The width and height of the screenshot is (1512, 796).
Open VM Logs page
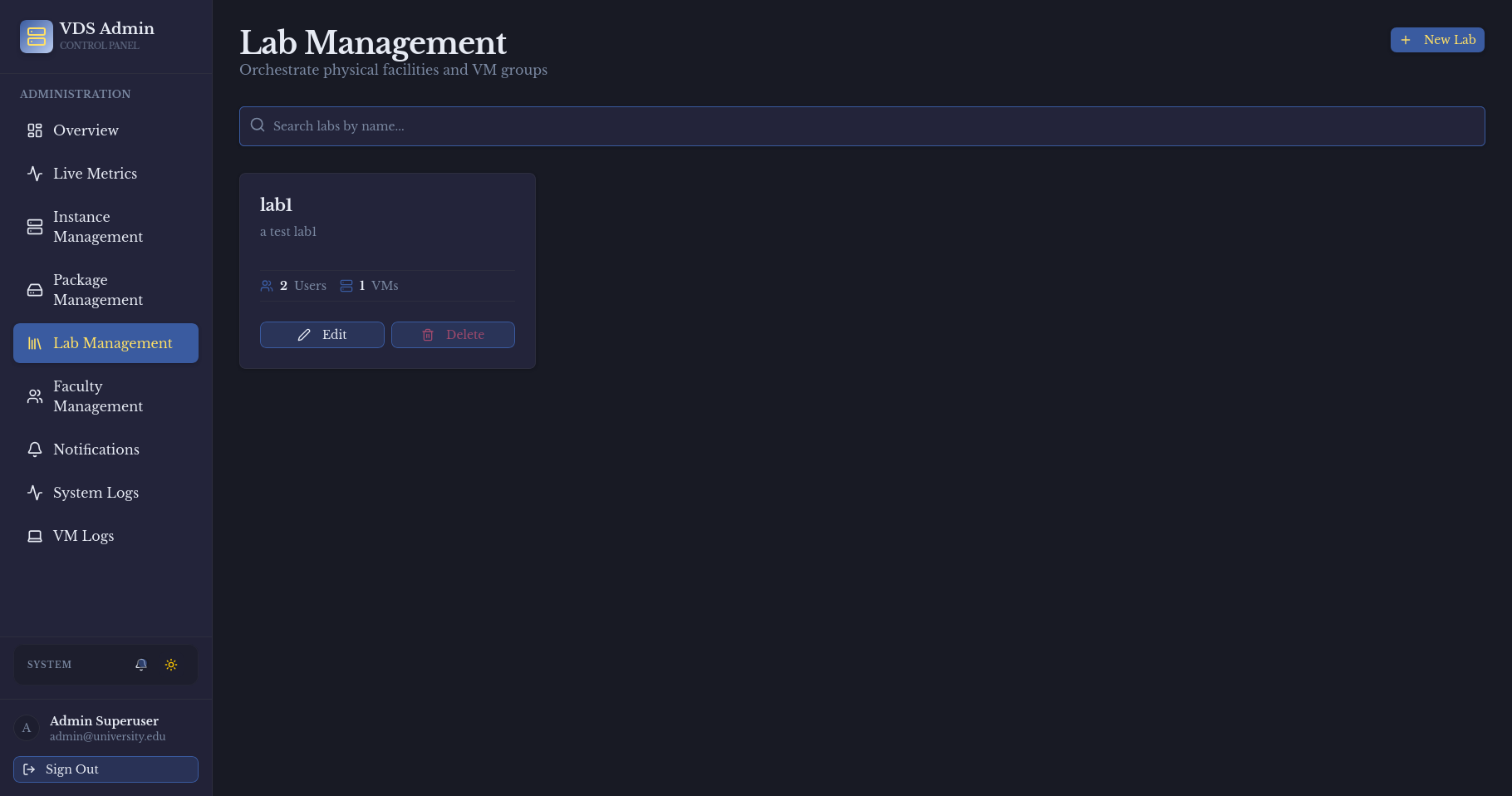106,536
